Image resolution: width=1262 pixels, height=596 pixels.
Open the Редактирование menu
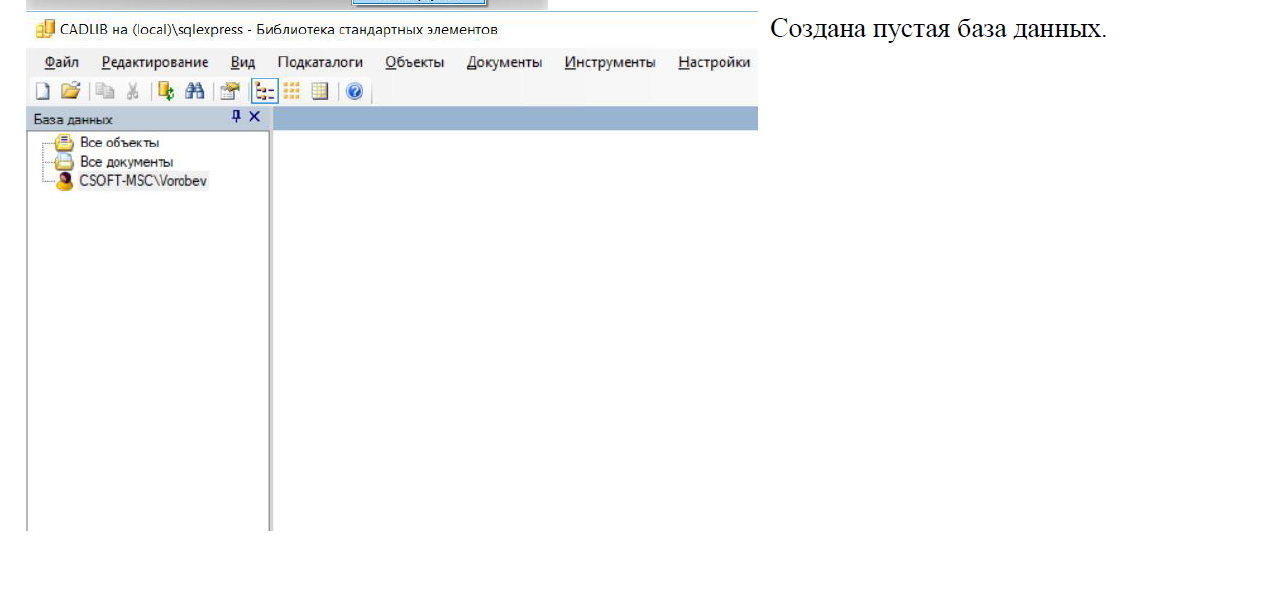coord(155,62)
